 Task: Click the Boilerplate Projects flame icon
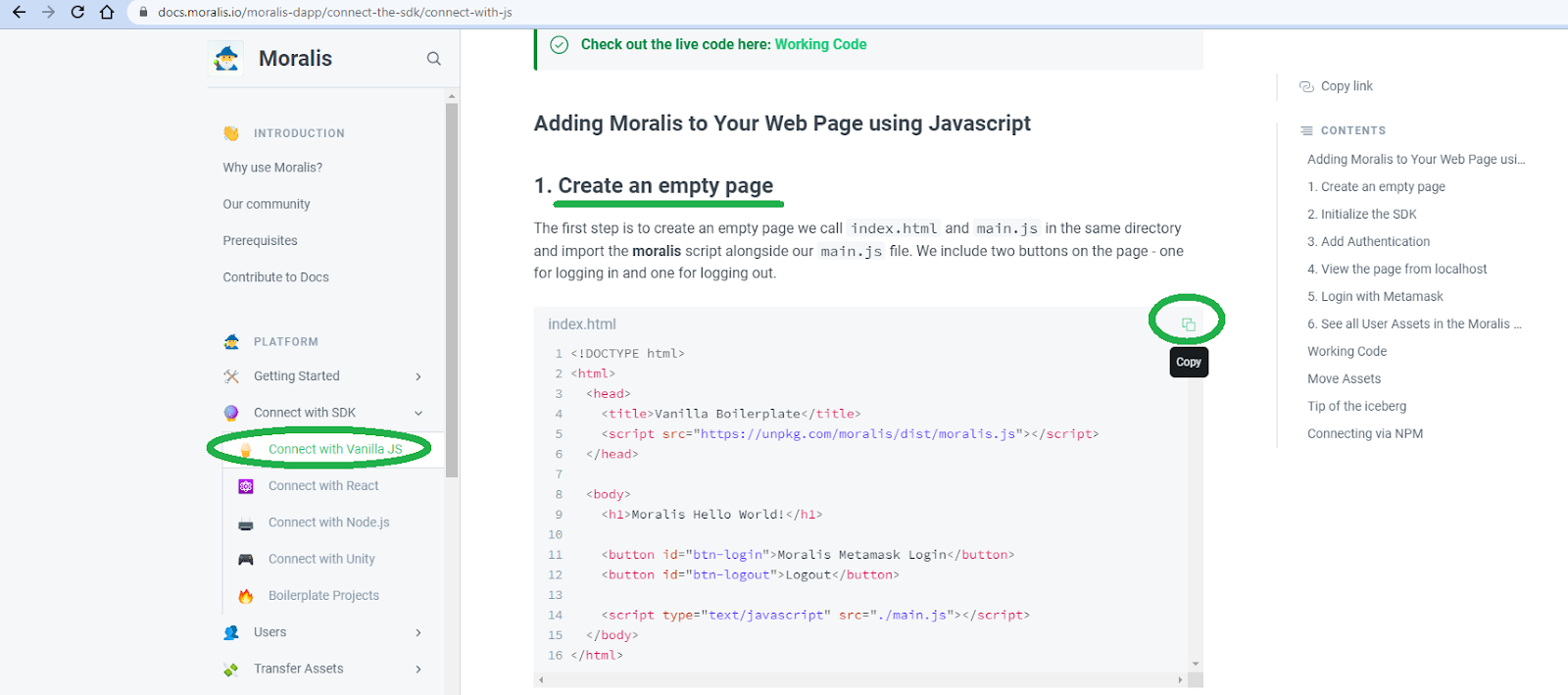[246, 596]
